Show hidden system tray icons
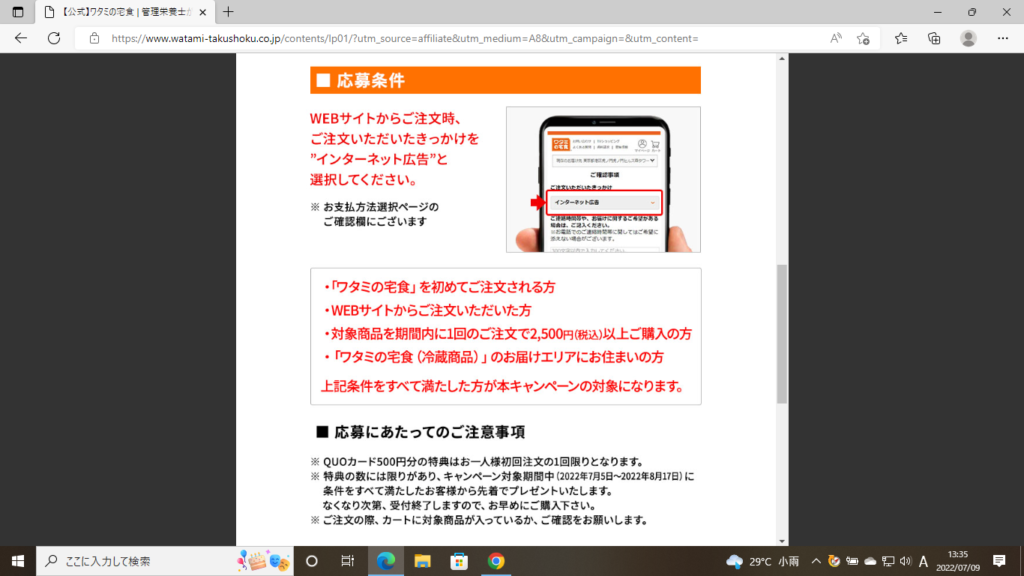 [816, 561]
